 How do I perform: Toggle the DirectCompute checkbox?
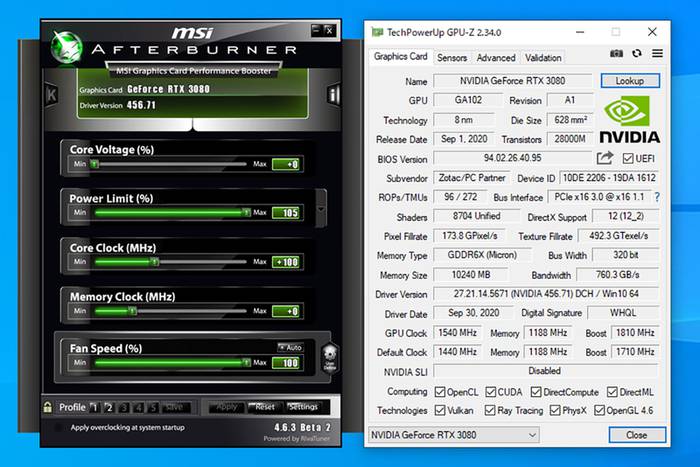[x=536, y=392]
